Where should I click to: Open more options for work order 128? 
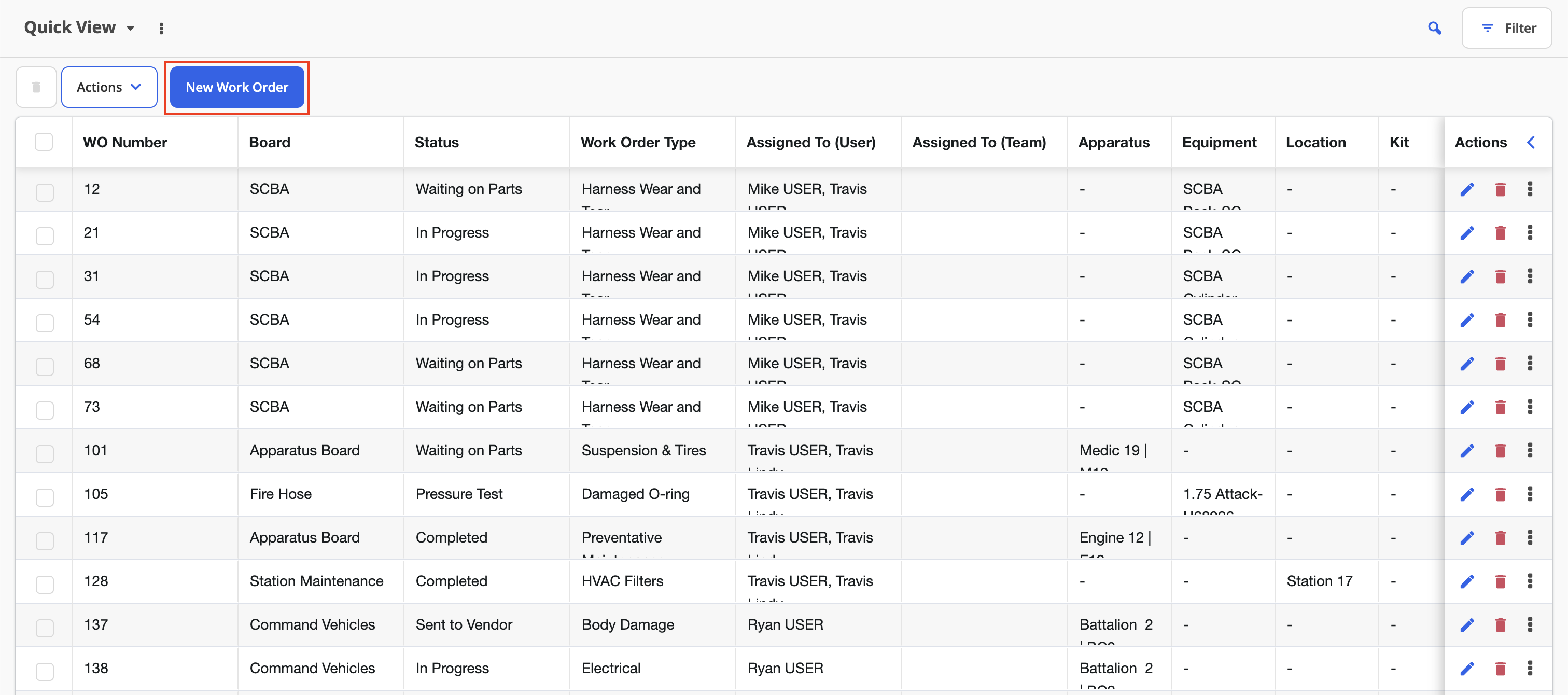click(x=1530, y=581)
